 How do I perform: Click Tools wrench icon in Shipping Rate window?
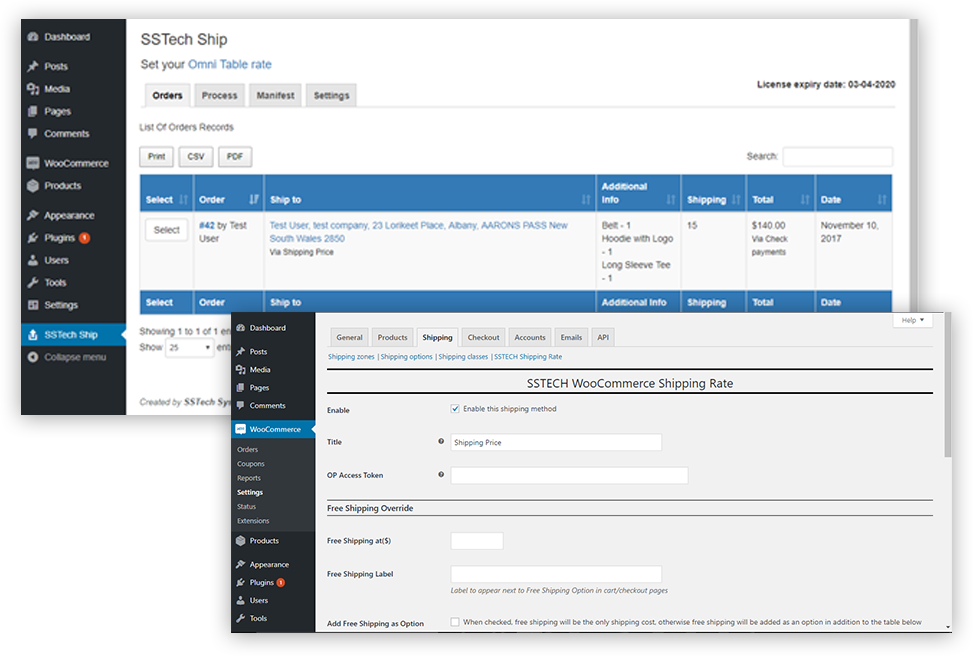(241, 618)
